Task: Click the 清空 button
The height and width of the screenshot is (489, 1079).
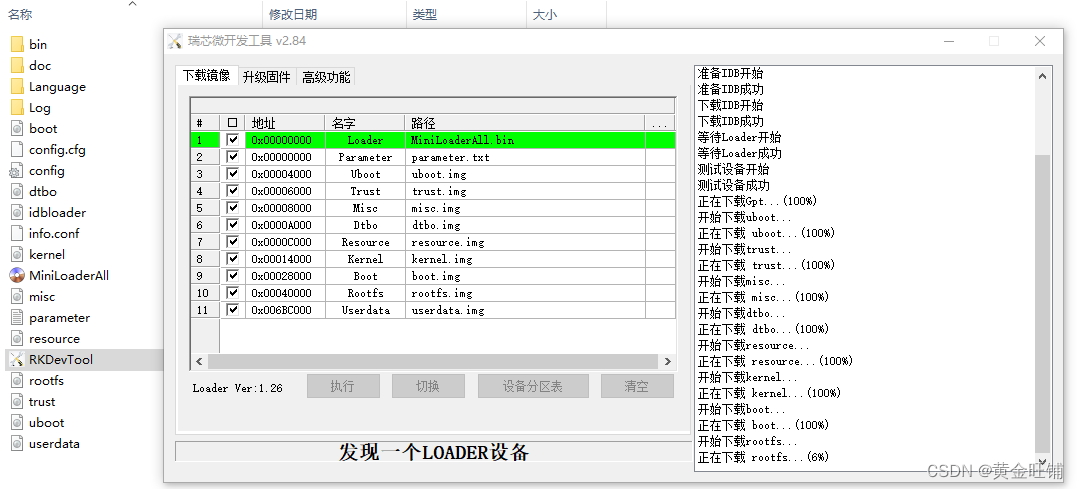Action: [x=636, y=387]
